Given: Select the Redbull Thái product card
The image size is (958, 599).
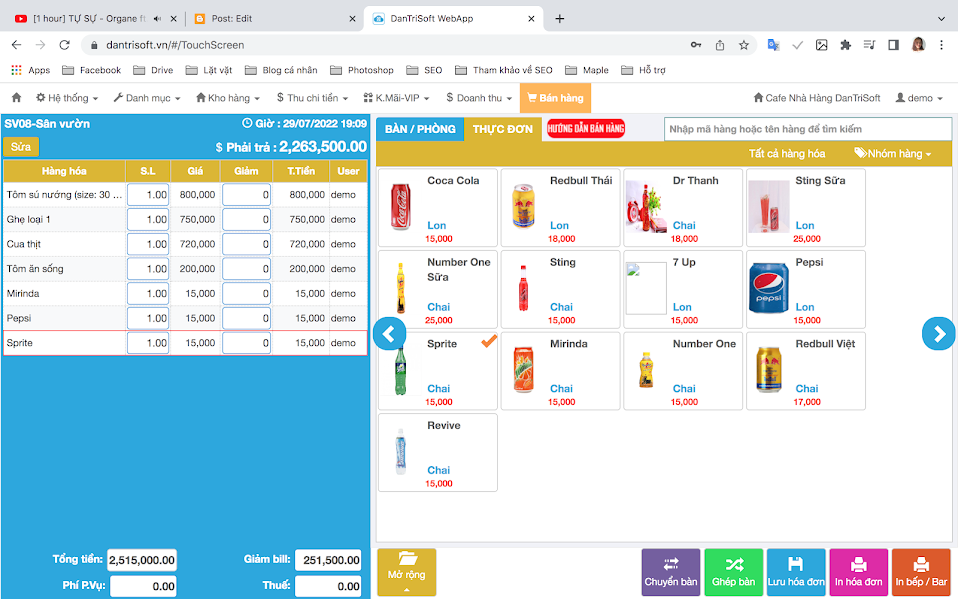Looking at the screenshot, I should [x=560, y=208].
